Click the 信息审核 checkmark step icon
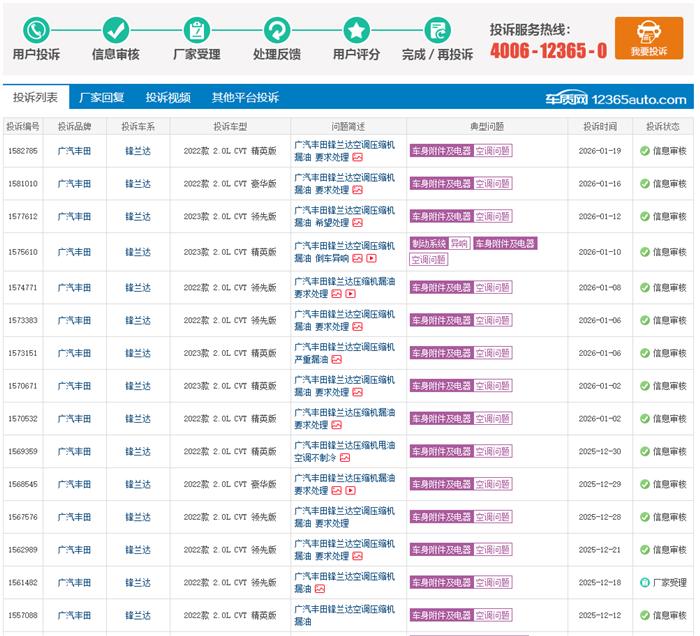The image size is (700, 636). [x=116, y=30]
